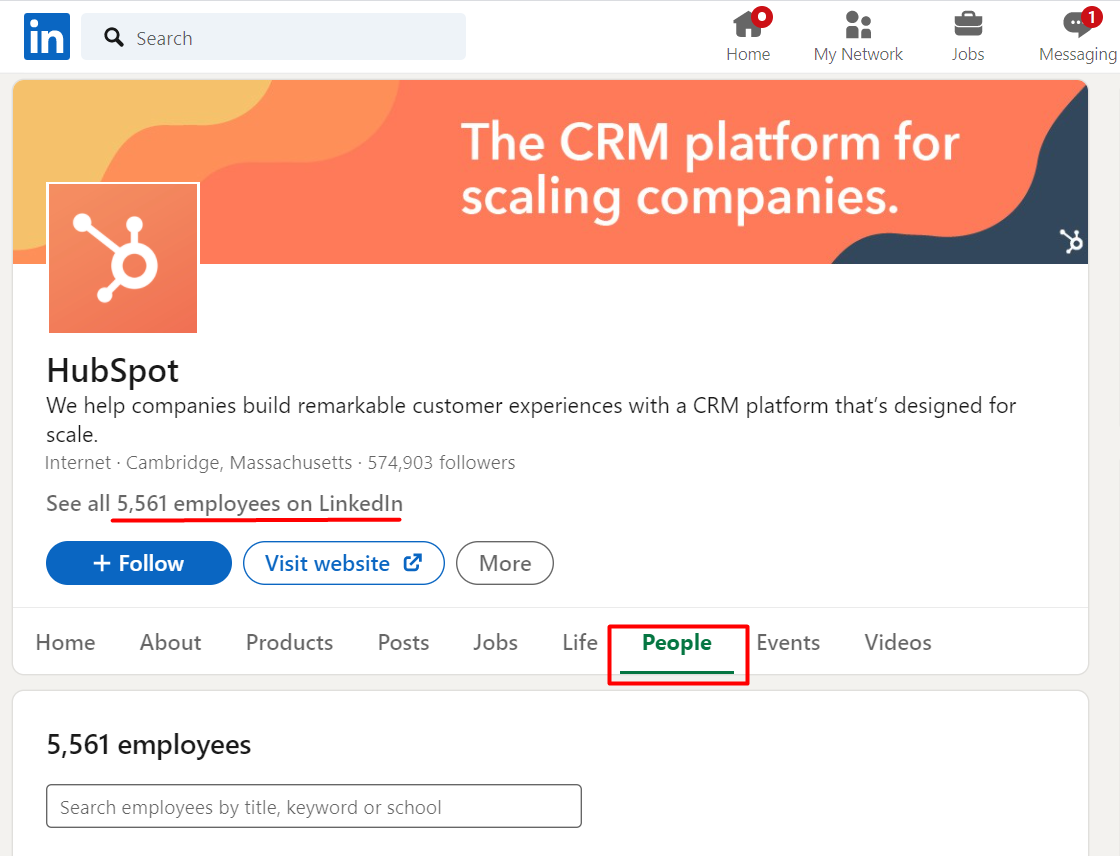Click the HubSpot sprocket icon on the banner
Image resolution: width=1120 pixels, height=856 pixels.
tap(1071, 242)
